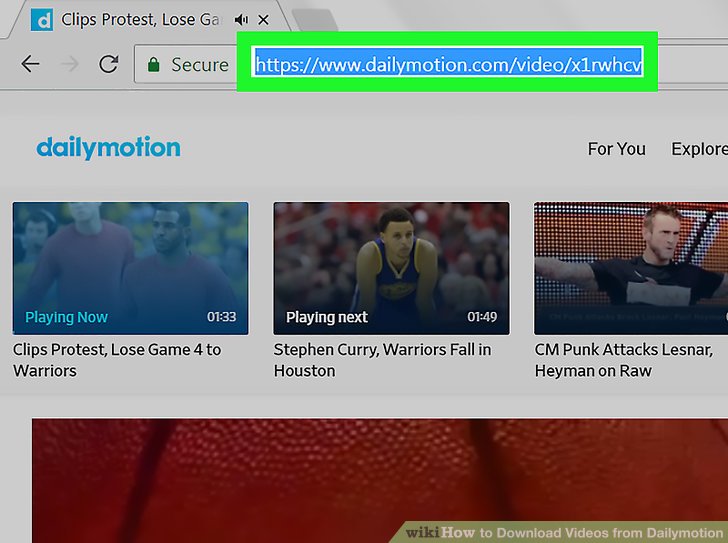The width and height of the screenshot is (728, 543).
Task: Click the main video player area
Action: [380, 480]
